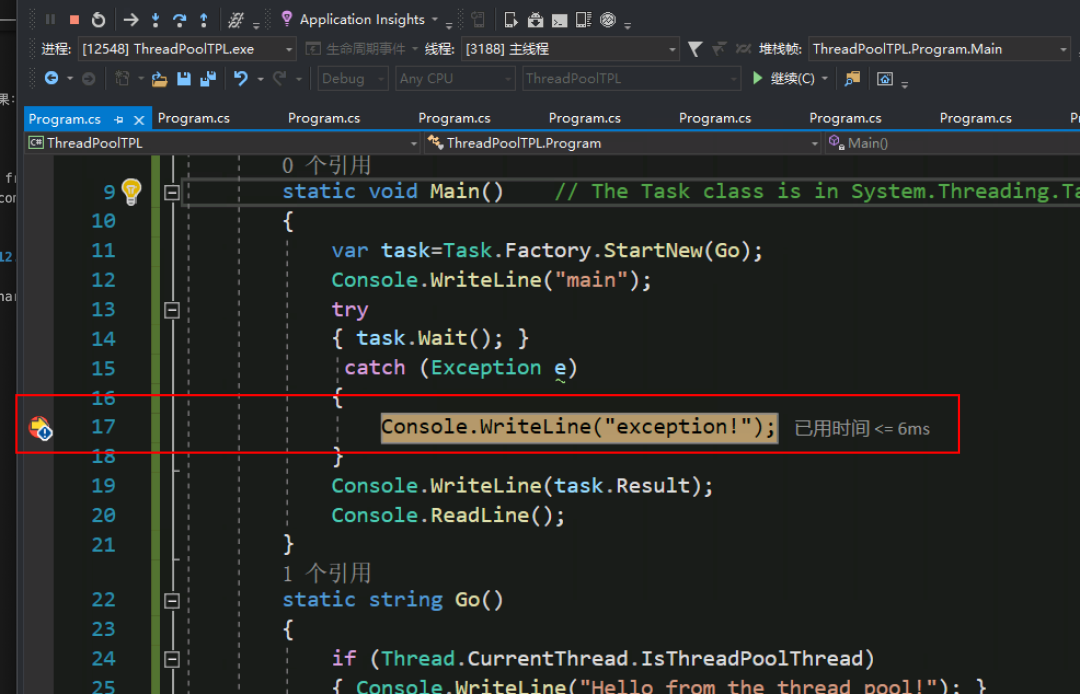This screenshot has height=694, width=1080.
Task: Collapse the try block outline at line 13
Action: pos(172,311)
